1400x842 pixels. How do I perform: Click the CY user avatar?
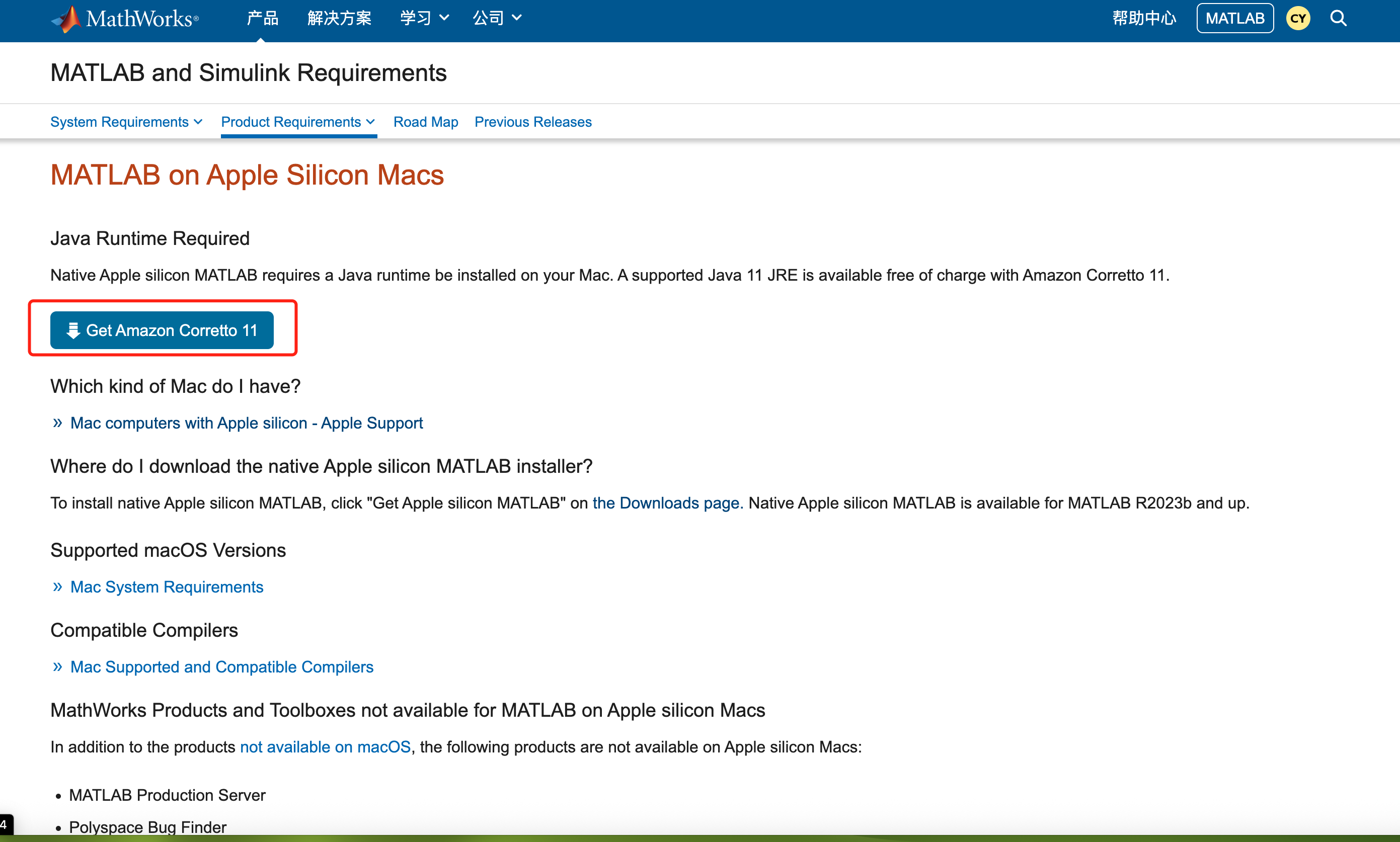[1297, 19]
